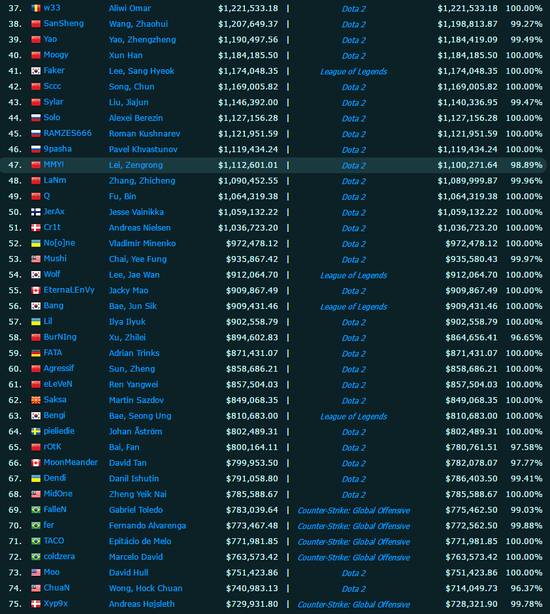
Task: Click the Canada flag beside EternaLEnVy
Action: [x=36, y=290]
